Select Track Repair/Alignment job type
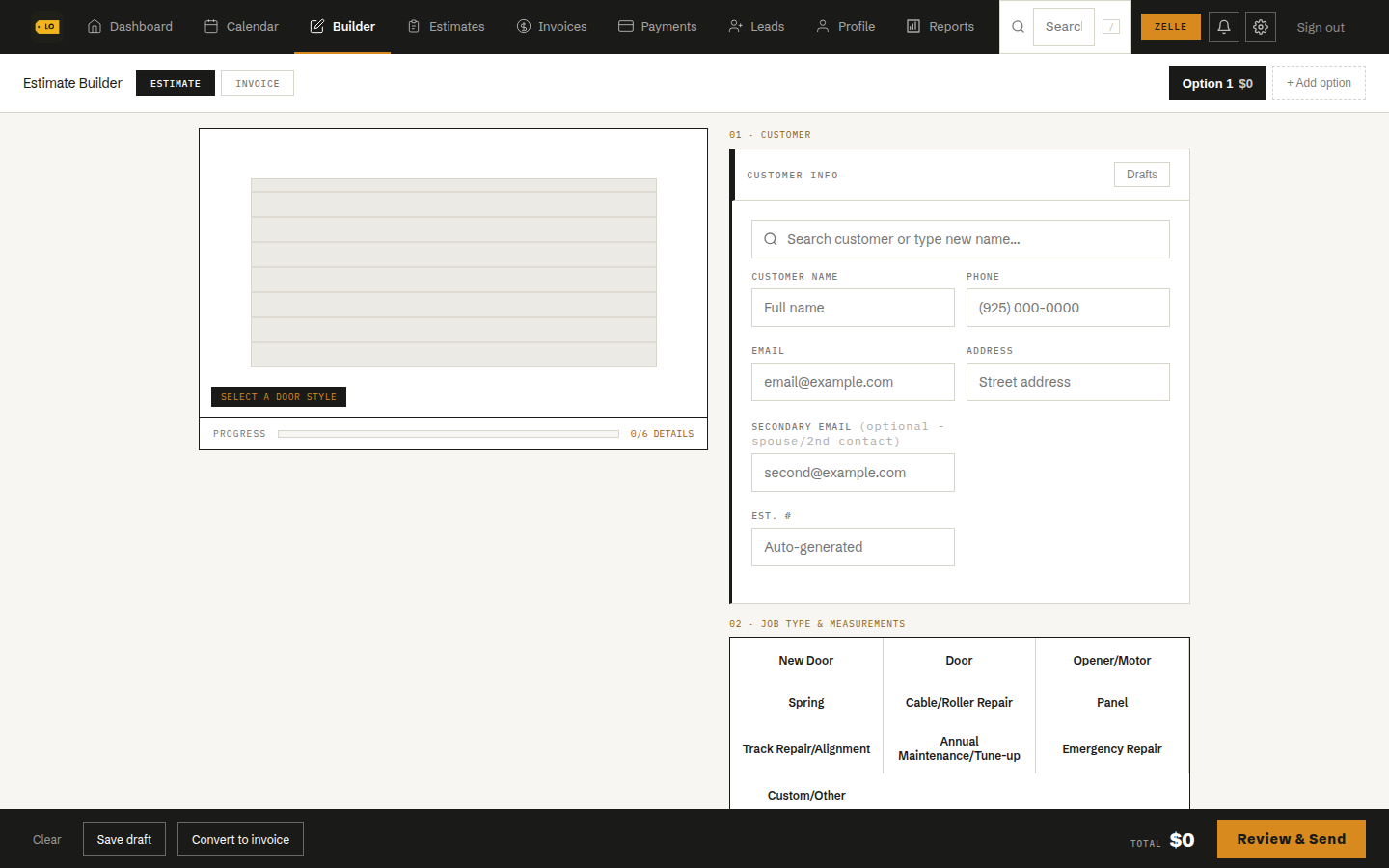Viewport: 1389px width, 868px height. click(806, 749)
